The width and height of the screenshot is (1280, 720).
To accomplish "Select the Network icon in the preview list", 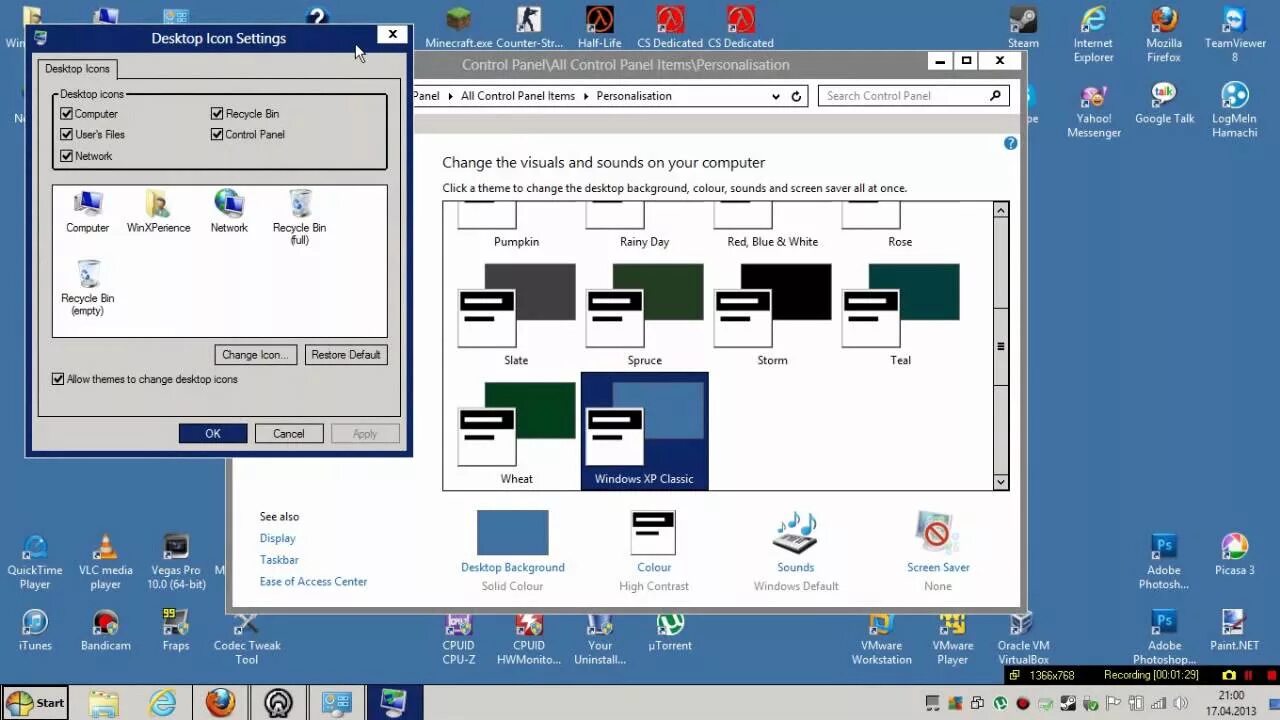I will [x=229, y=212].
